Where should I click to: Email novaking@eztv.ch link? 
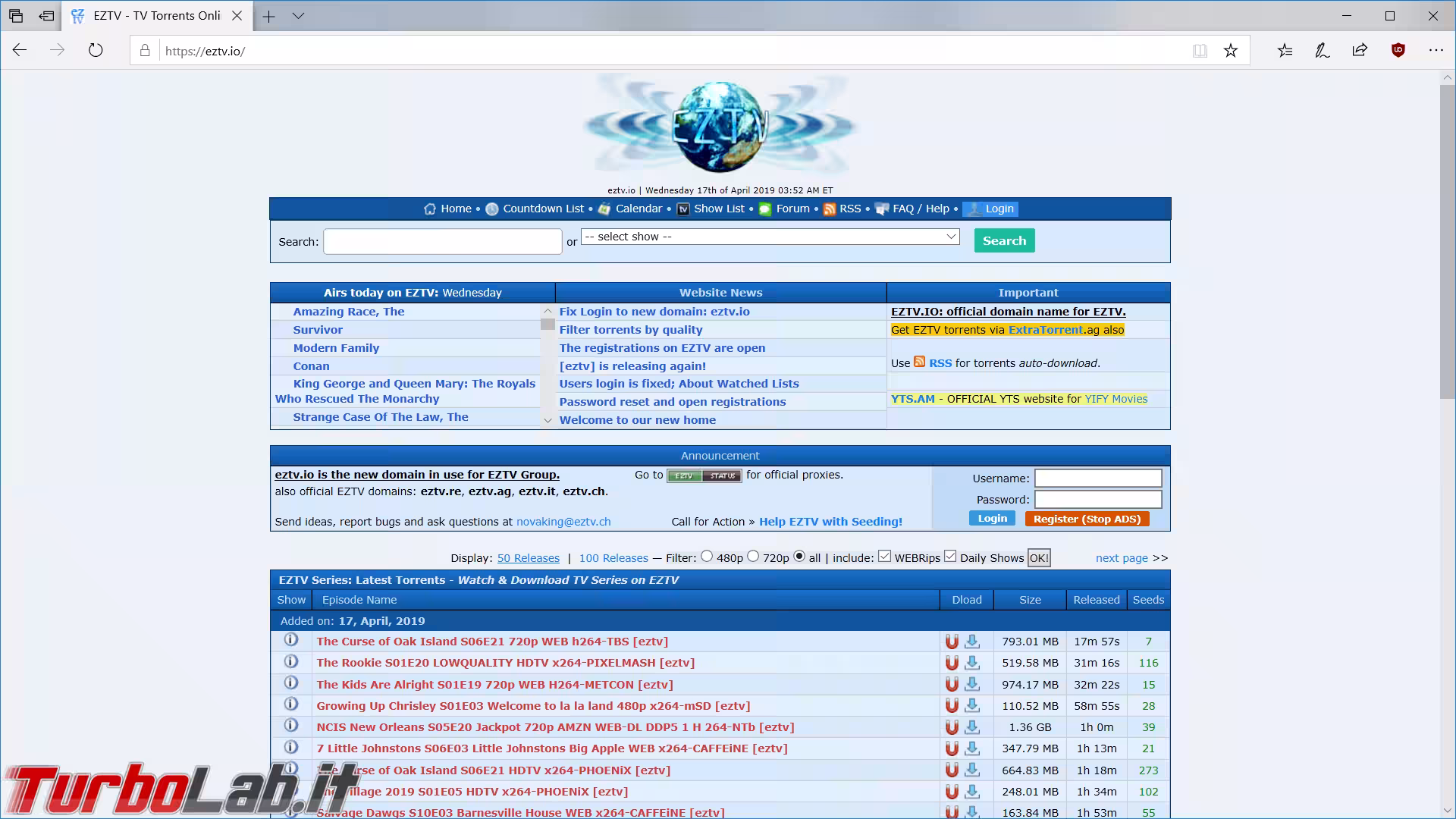click(563, 522)
